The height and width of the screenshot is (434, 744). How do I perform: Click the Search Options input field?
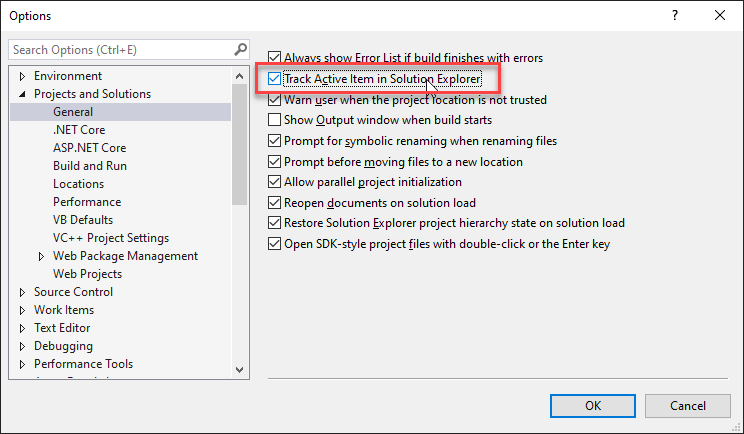click(120, 49)
